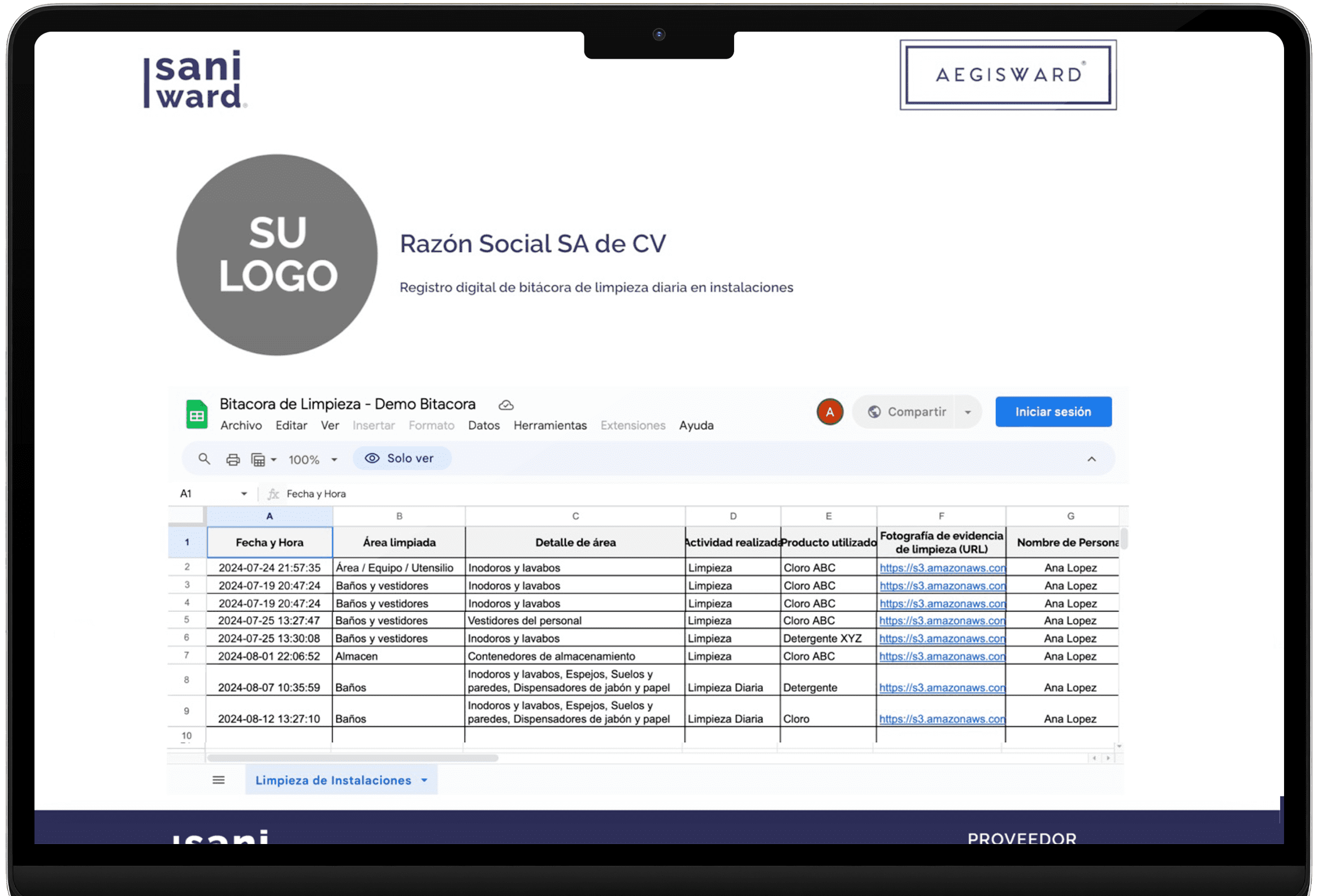The width and height of the screenshot is (1318, 896).
Task: Click the SU LOGO placeholder circle
Action: [277, 255]
